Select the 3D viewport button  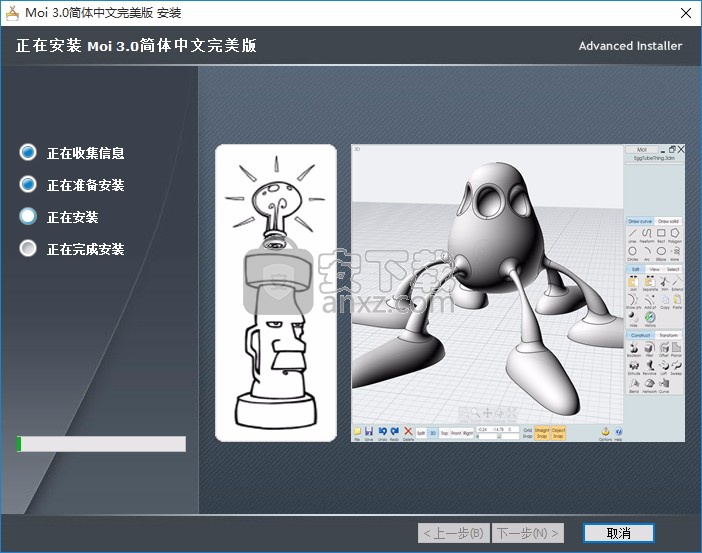[433, 433]
